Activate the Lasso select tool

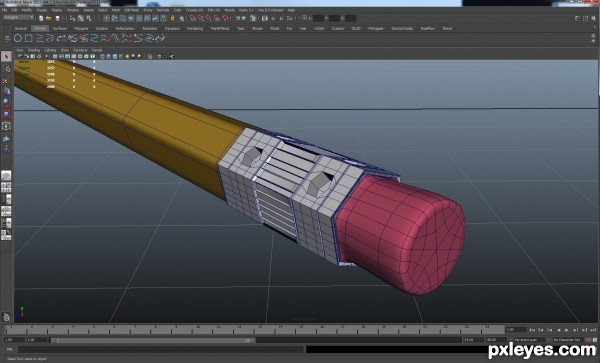(6, 69)
